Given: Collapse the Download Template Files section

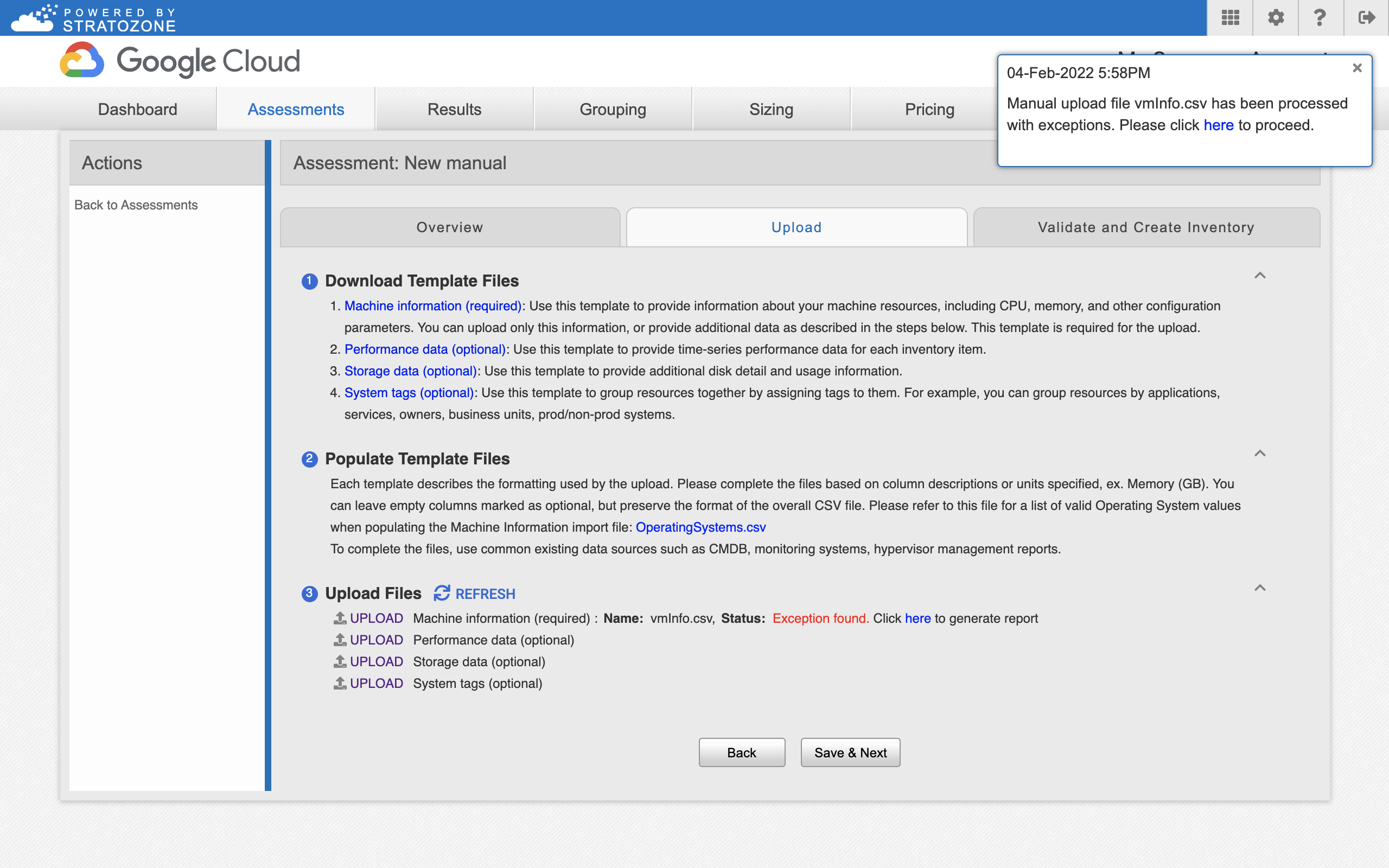Looking at the screenshot, I should [1260, 275].
